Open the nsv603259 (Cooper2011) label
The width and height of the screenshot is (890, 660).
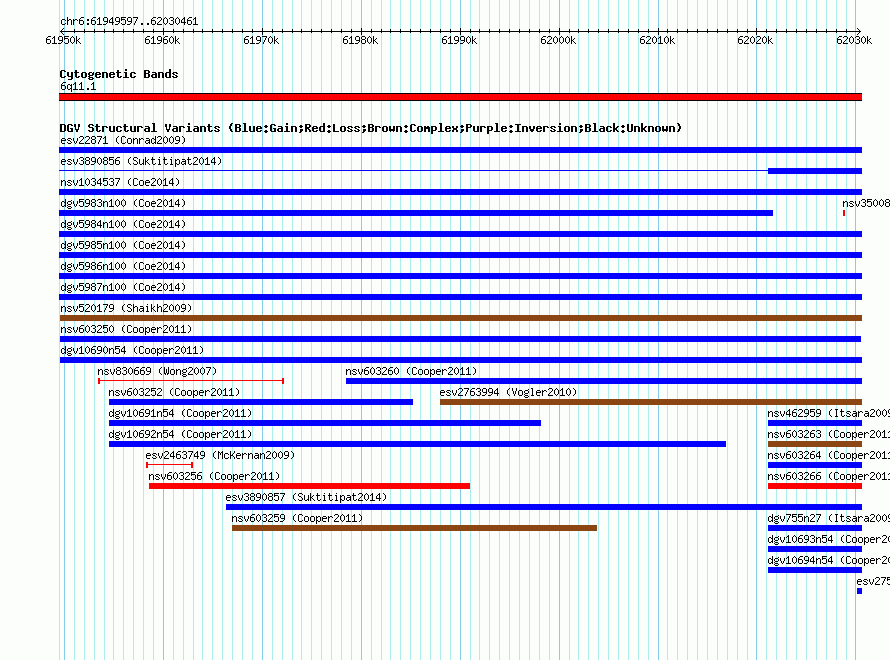(297, 518)
